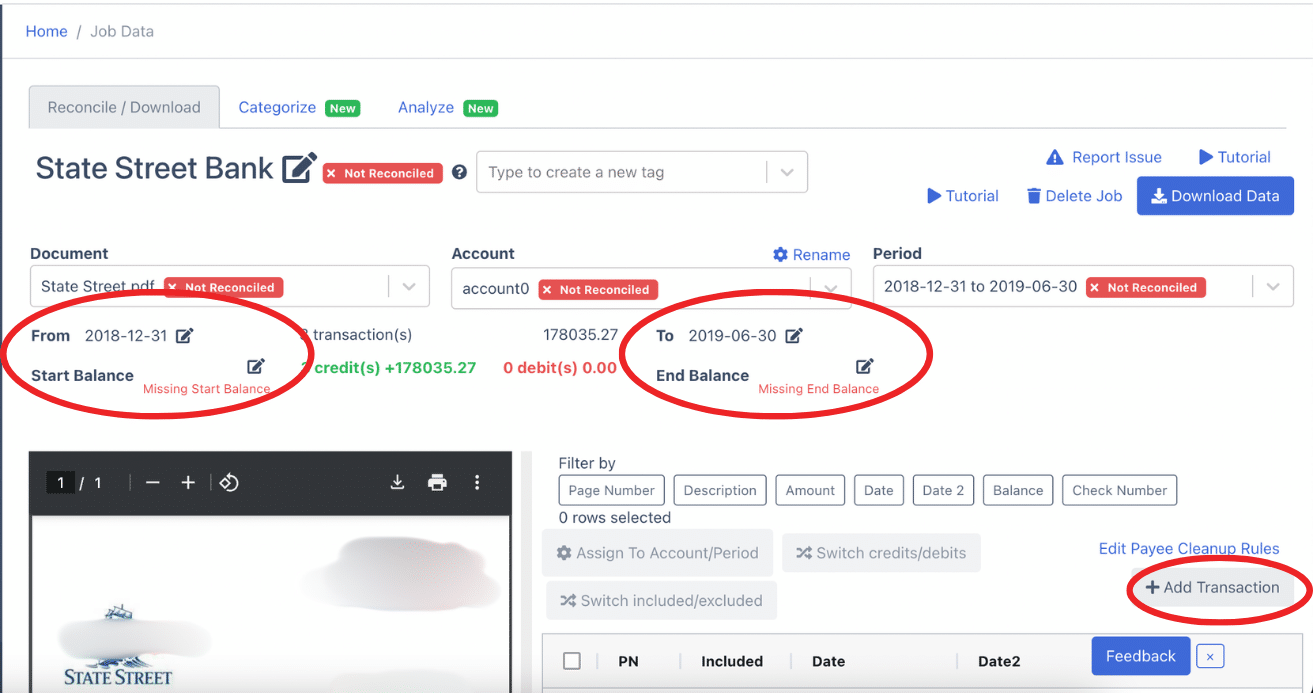This screenshot has width=1314, height=693.
Task: Click Delete Job
Action: [x=1074, y=196]
